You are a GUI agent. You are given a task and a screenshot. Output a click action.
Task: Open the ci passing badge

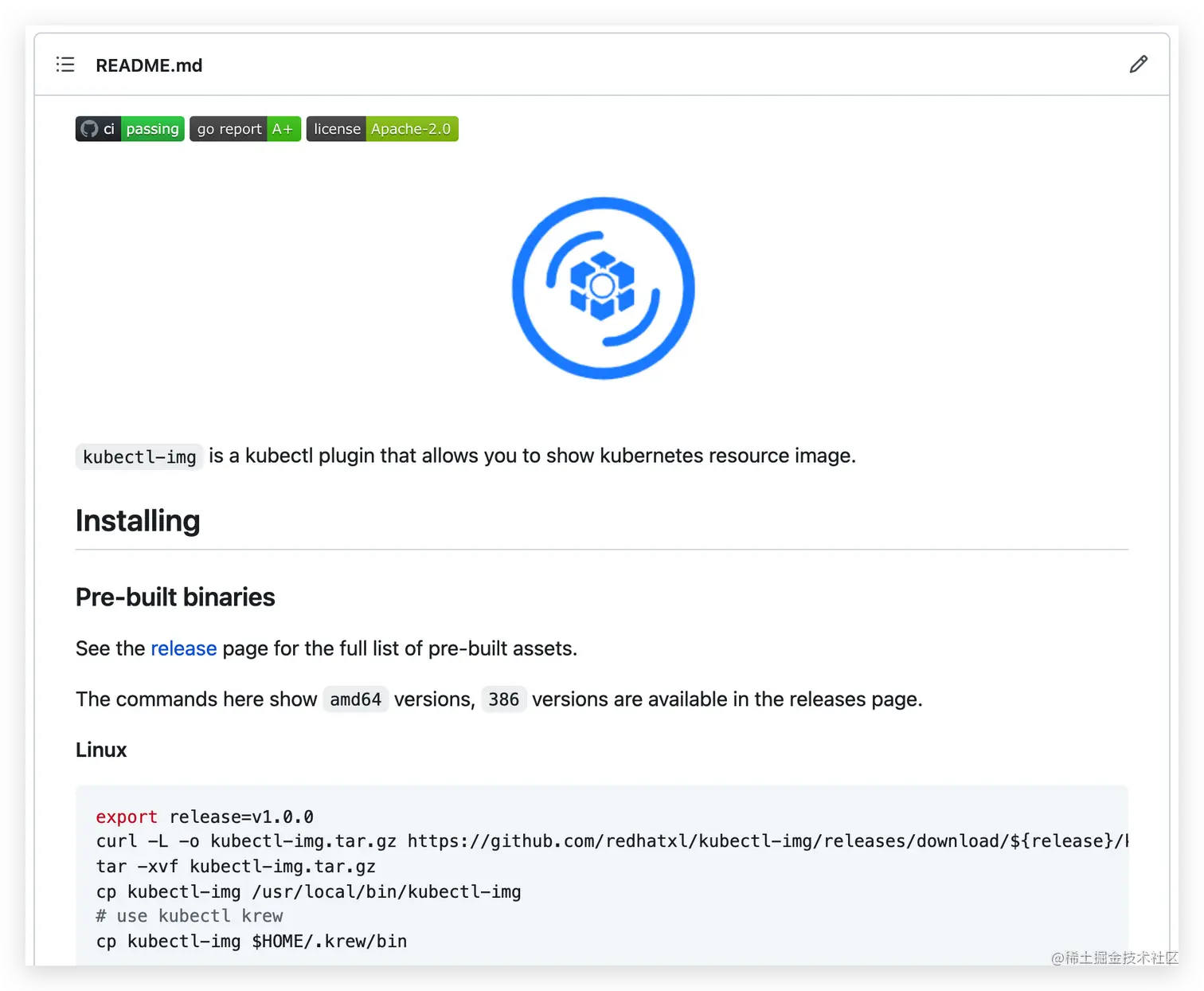[130, 129]
